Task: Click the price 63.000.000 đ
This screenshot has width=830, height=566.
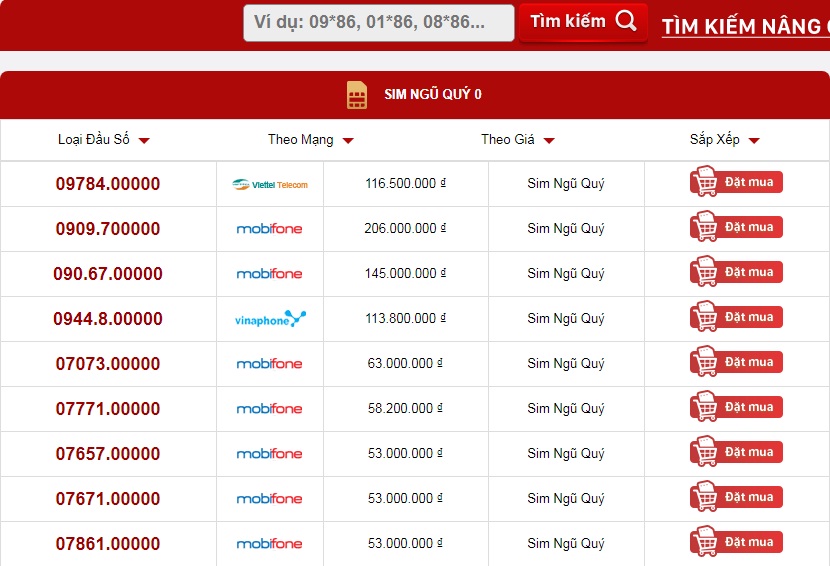Action: tap(405, 363)
